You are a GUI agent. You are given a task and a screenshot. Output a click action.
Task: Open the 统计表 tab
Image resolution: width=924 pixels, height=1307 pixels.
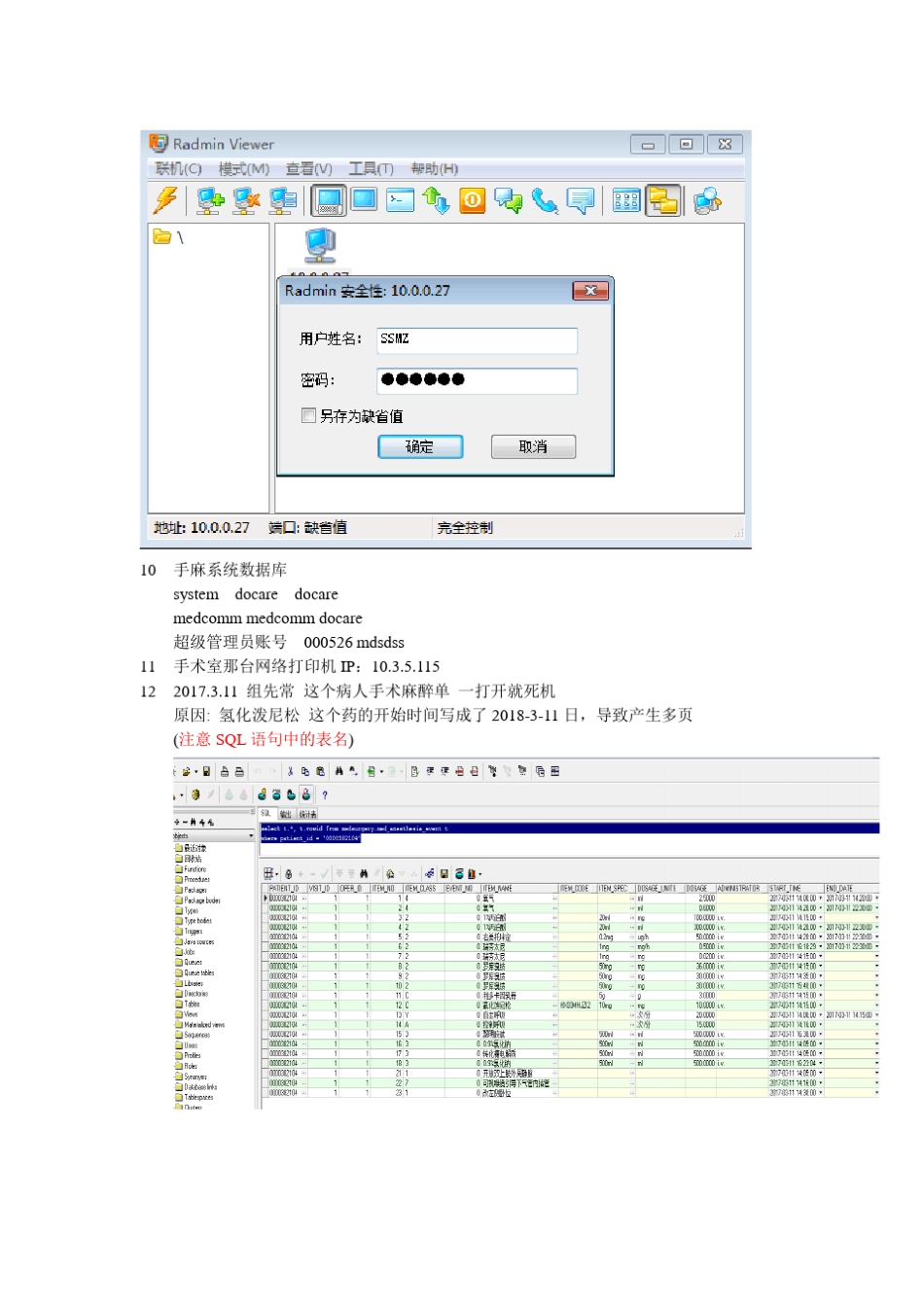click(308, 814)
